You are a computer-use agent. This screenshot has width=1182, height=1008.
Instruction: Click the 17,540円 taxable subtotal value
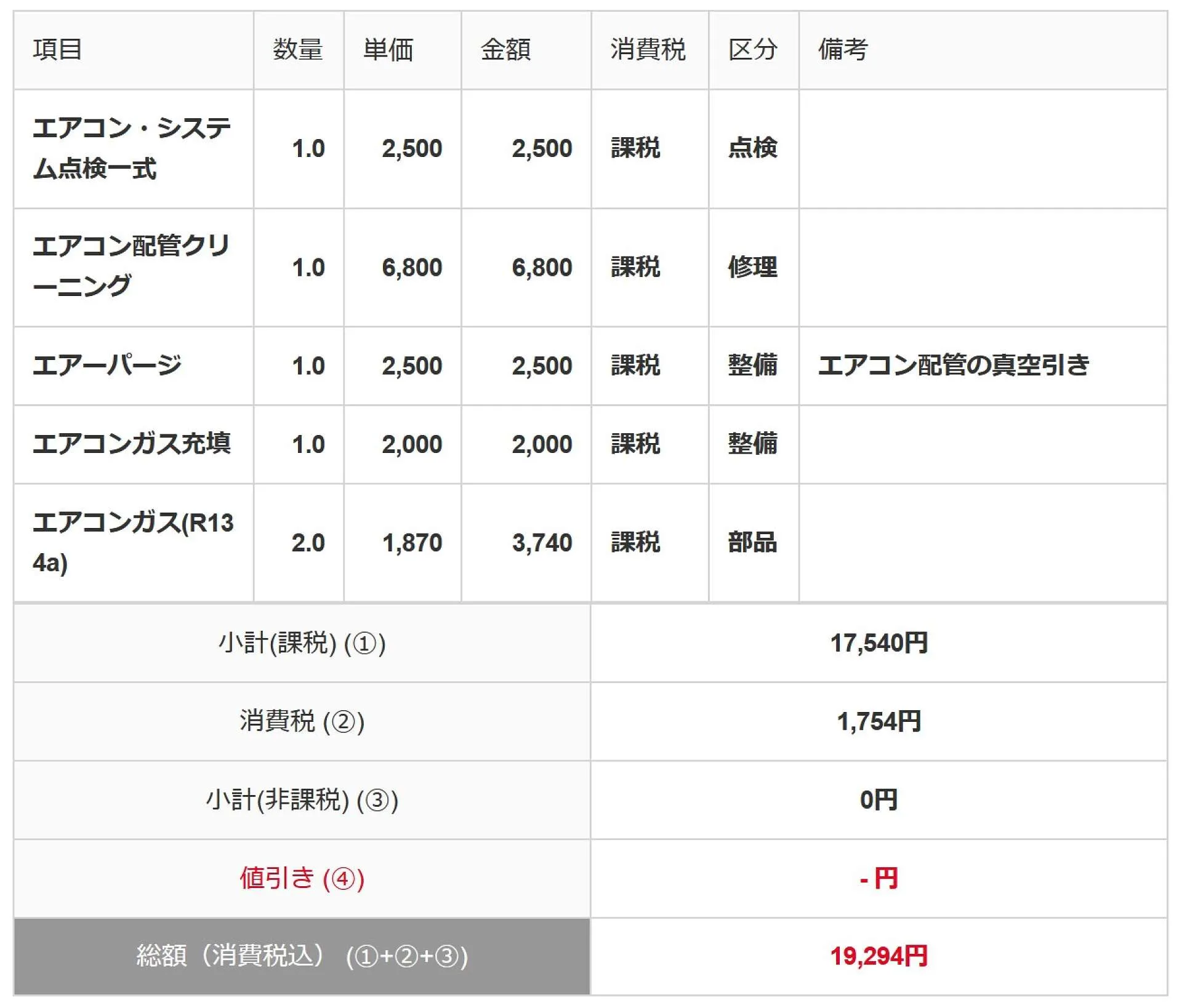coord(878,643)
